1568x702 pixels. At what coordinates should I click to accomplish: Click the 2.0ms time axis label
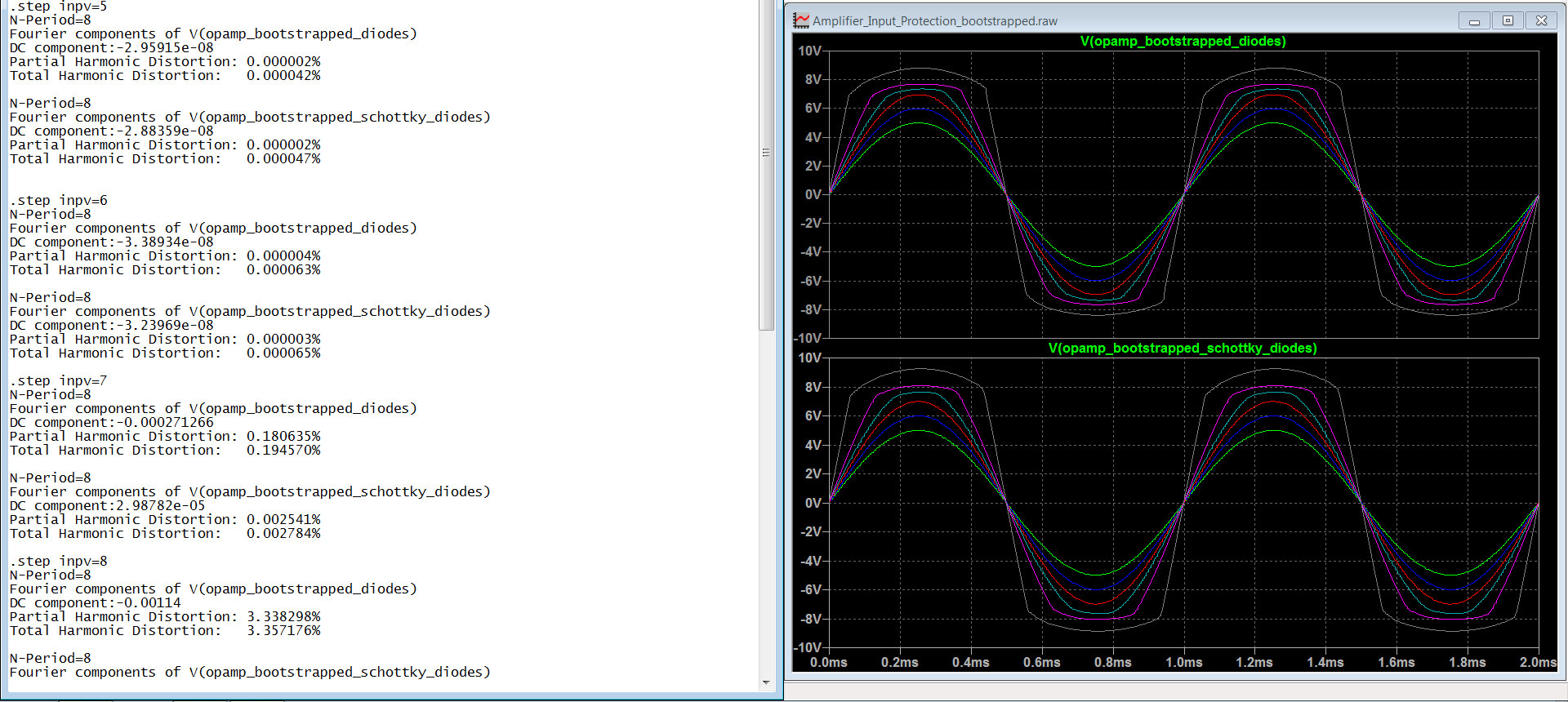[x=1539, y=662]
